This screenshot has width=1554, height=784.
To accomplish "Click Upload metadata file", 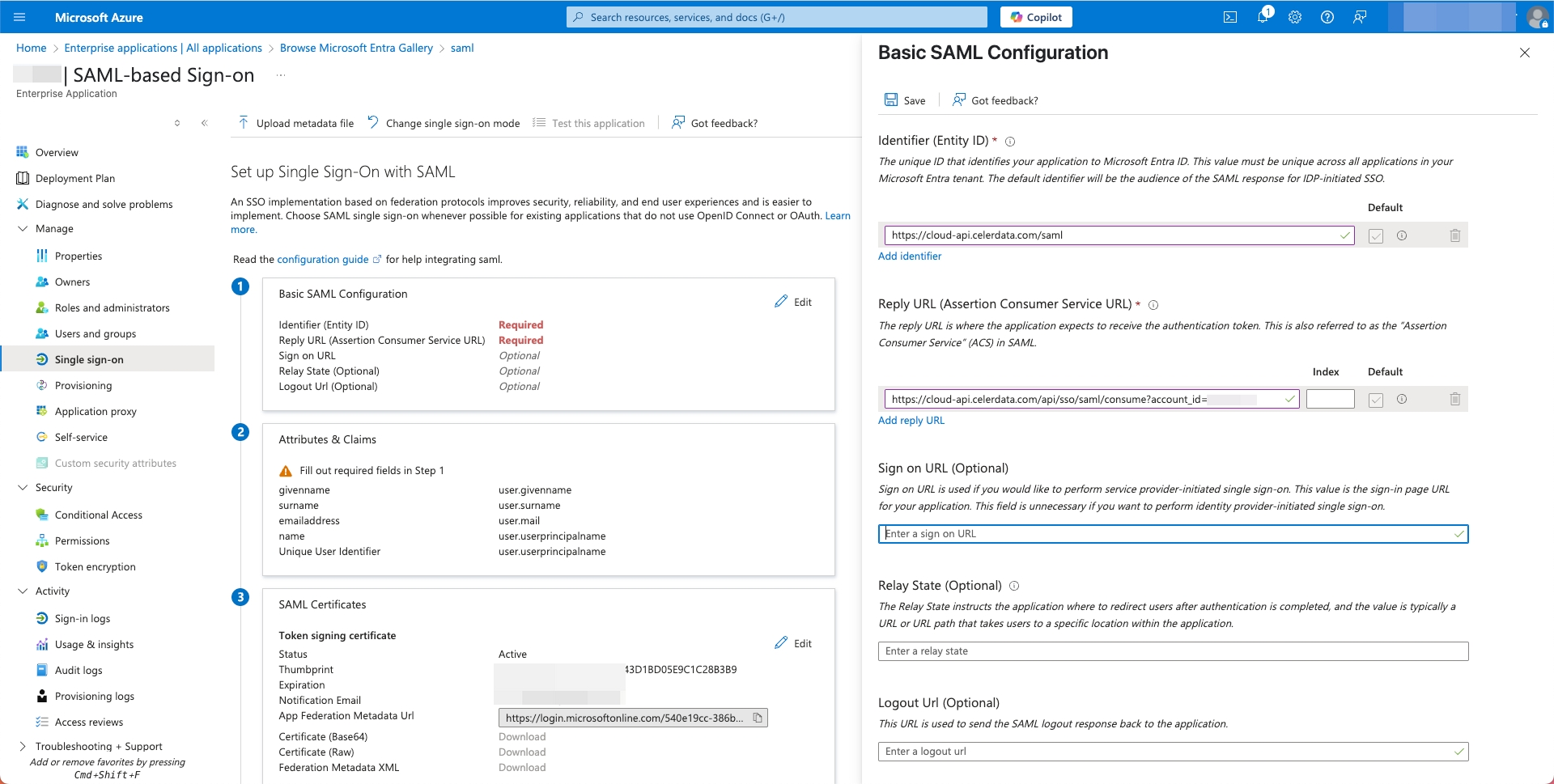I will click(295, 123).
